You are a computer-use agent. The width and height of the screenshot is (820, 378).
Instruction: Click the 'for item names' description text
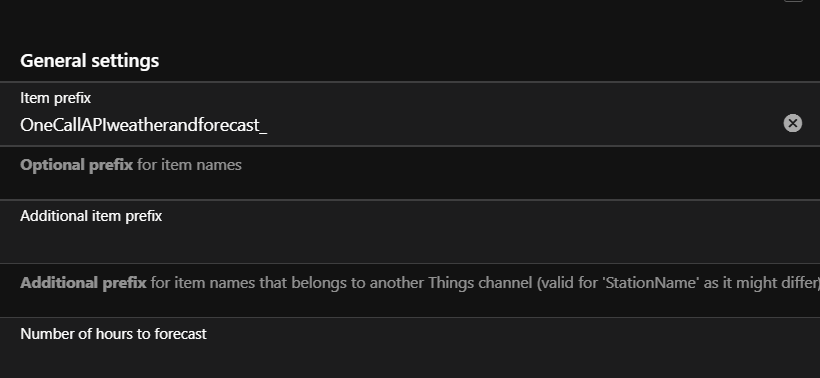click(189, 165)
